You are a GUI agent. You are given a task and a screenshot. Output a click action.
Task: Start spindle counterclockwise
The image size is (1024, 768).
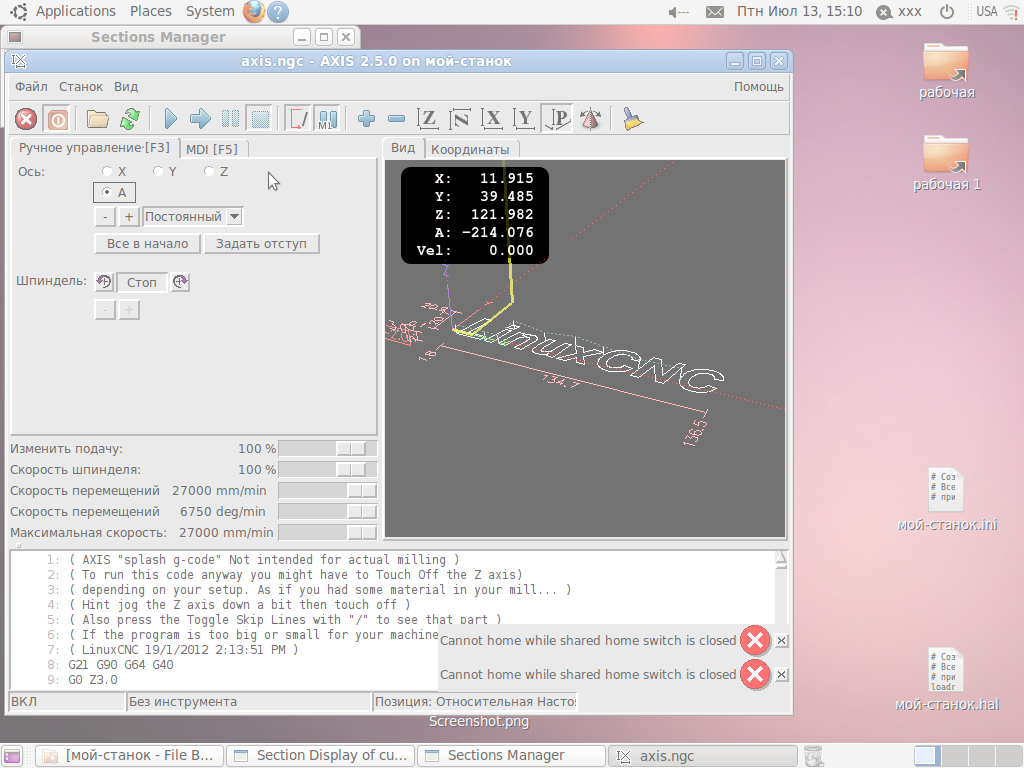[104, 282]
